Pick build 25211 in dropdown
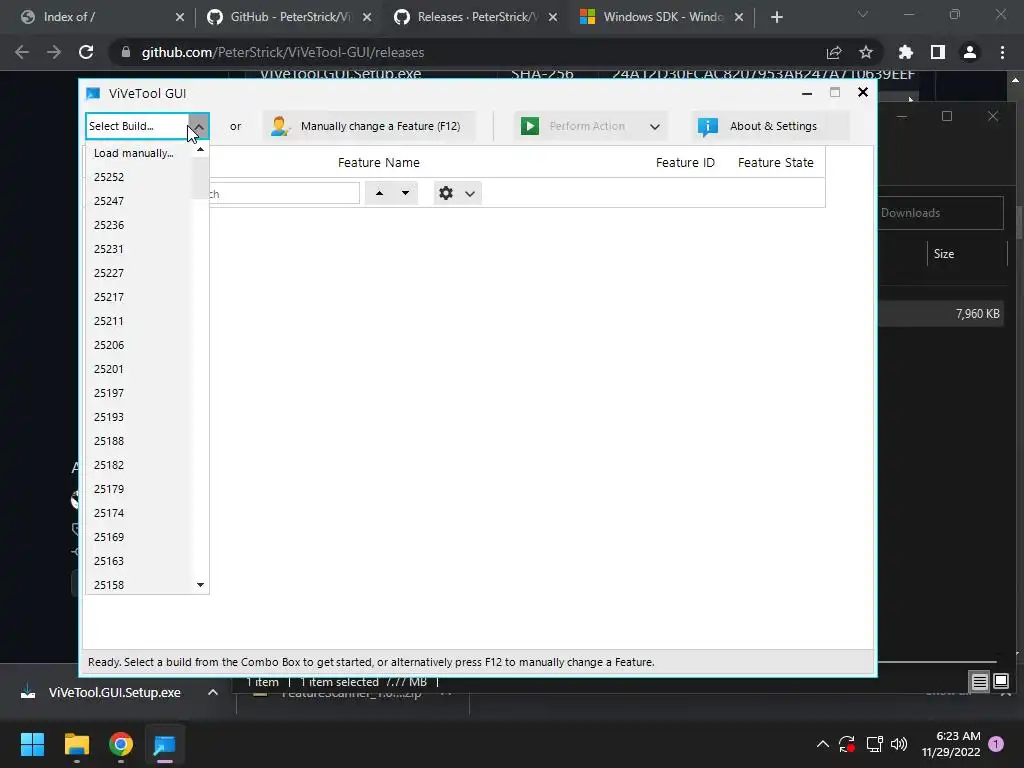Image resolution: width=1024 pixels, height=768 pixels. (x=138, y=321)
